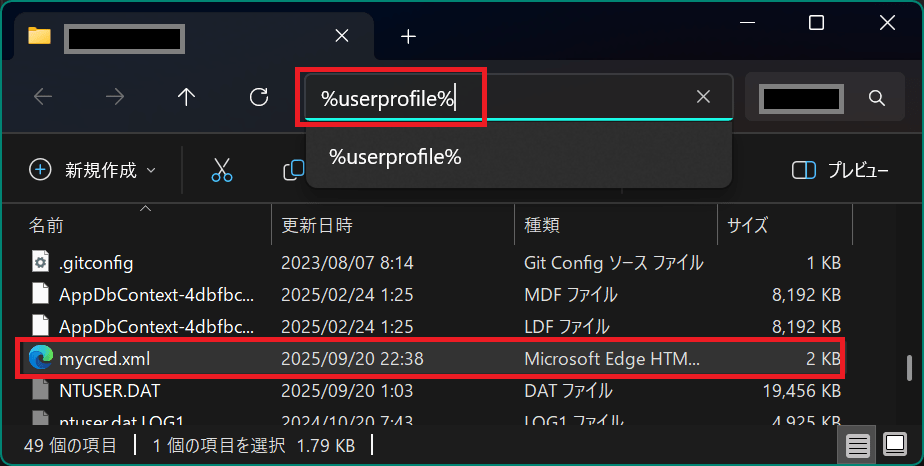This screenshot has height=466, width=924.
Task: Select the .gitconfig file
Action: coord(96,263)
